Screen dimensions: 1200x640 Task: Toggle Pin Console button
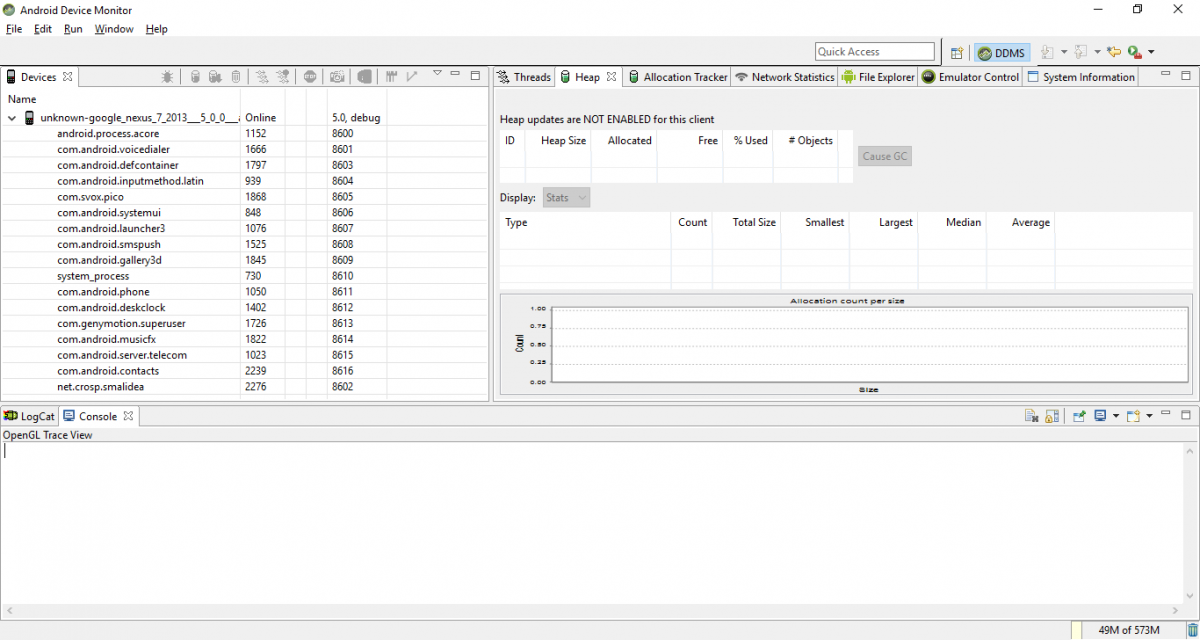pos(1079,416)
